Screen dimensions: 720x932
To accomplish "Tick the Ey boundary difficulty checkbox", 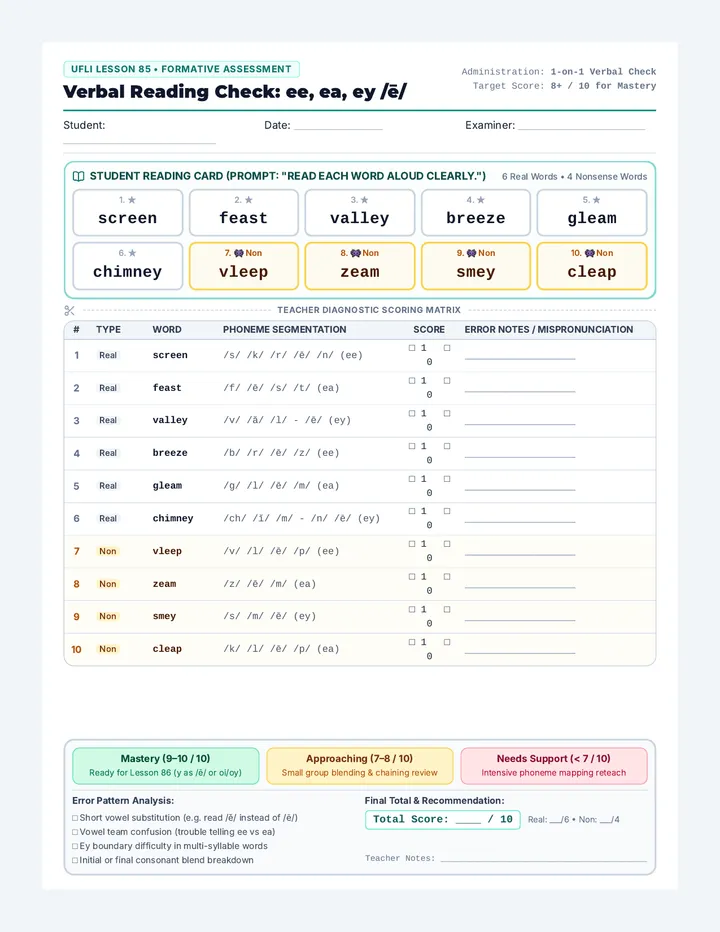I will click(x=76, y=846).
